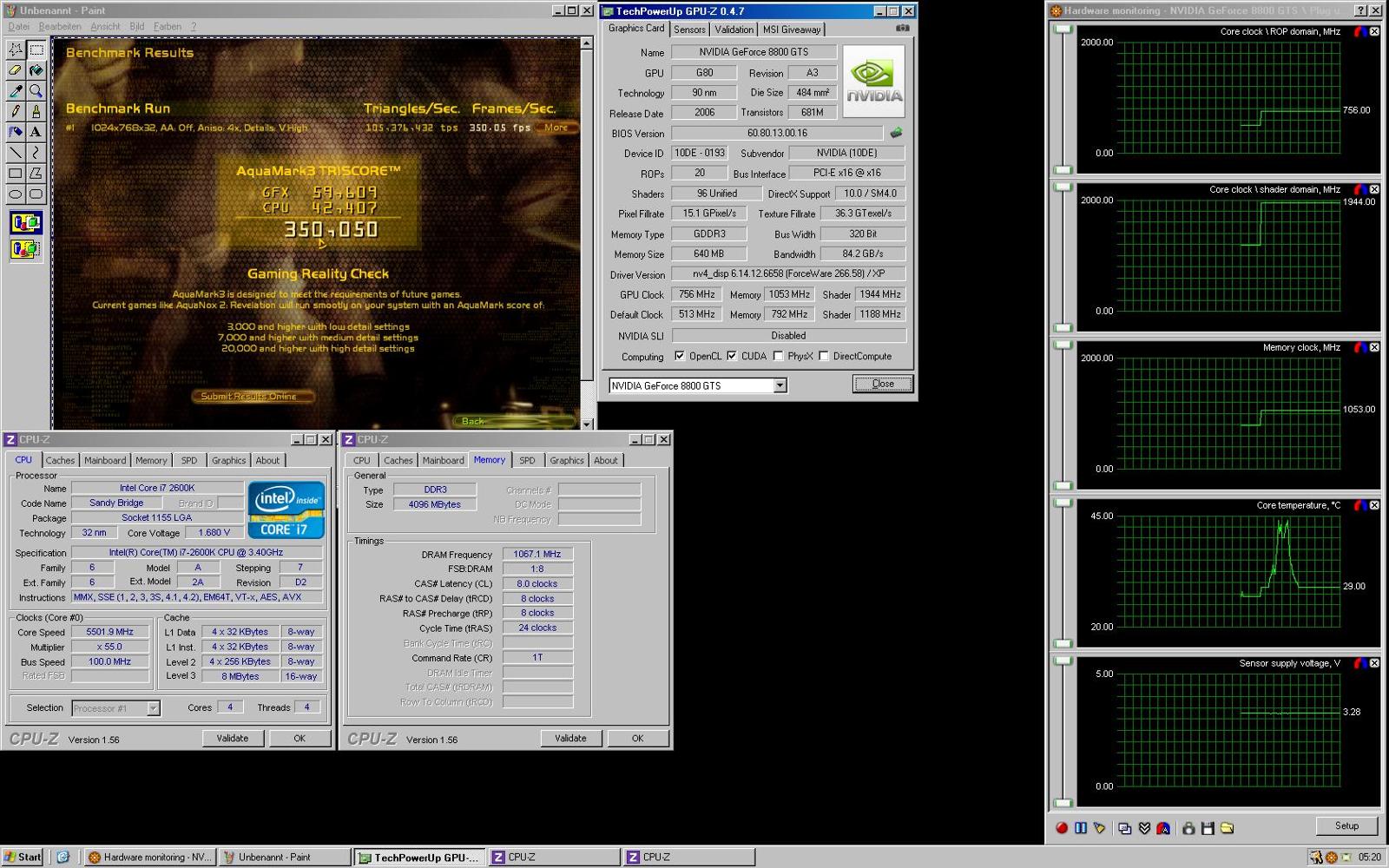Image resolution: width=1389 pixels, height=868 pixels.
Task: Select the Ellipse shape tool
Action: (x=16, y=194)
